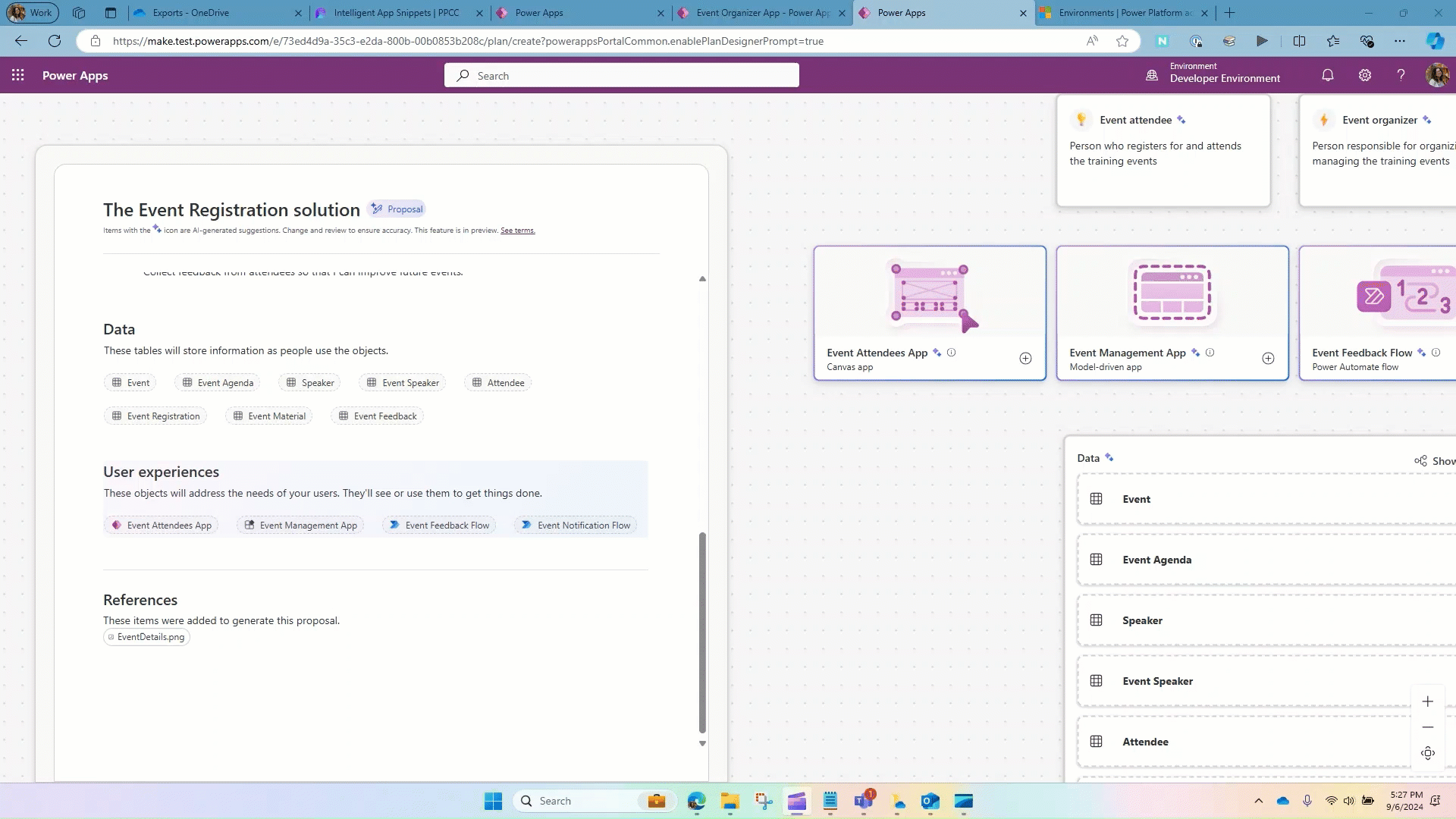Click the notifications bell icon

tap(1328, 75)
